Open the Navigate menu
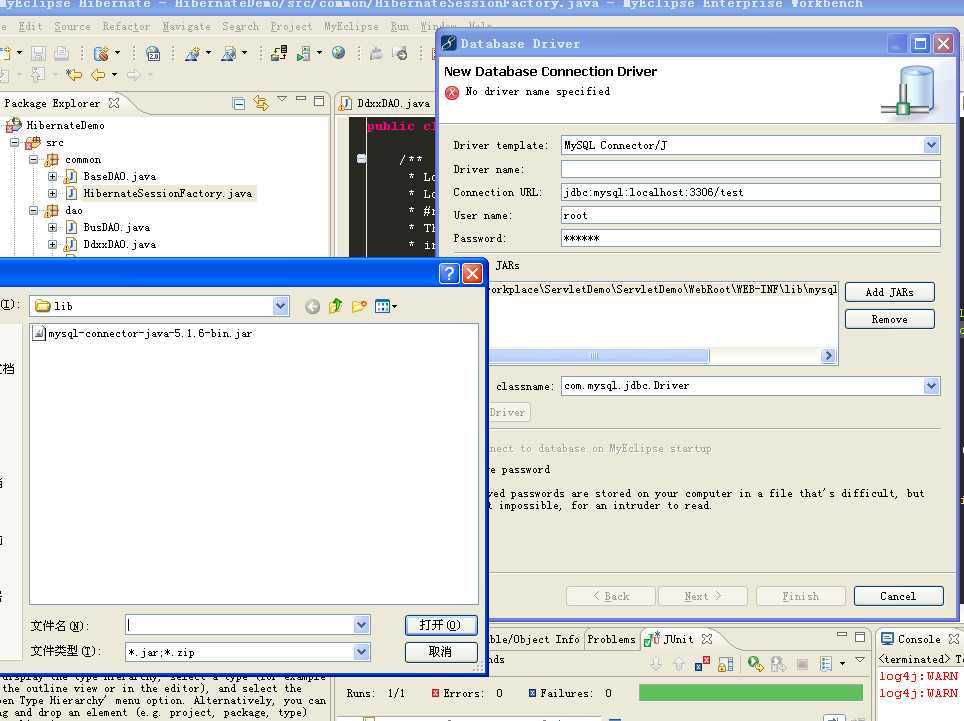964x721 pixels. [186, 26]
